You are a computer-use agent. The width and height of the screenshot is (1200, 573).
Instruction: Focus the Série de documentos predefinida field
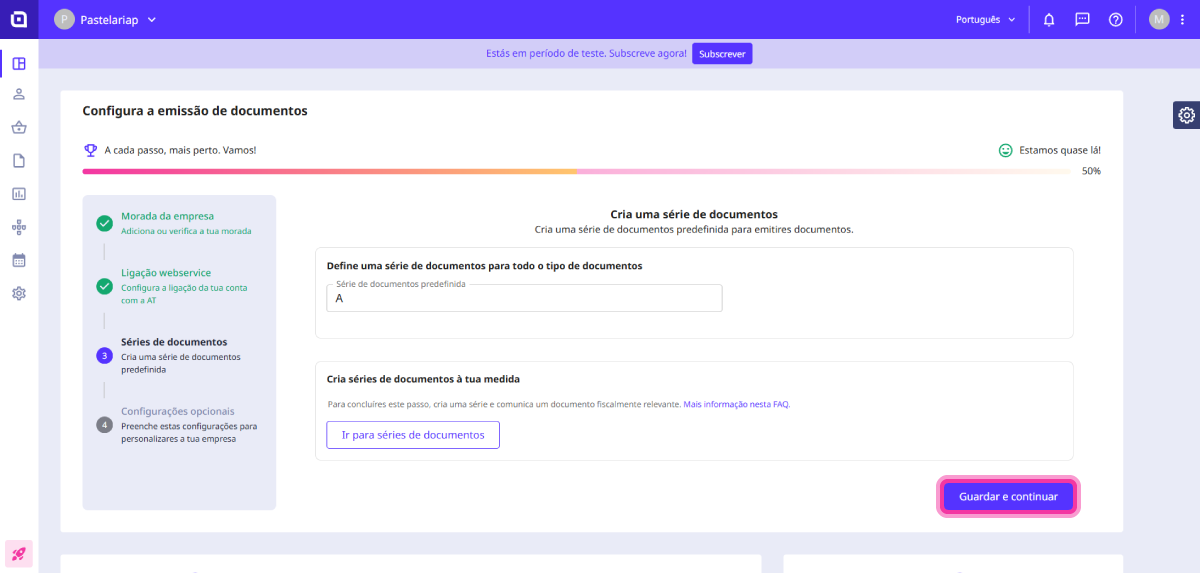(x=524, y=298)
